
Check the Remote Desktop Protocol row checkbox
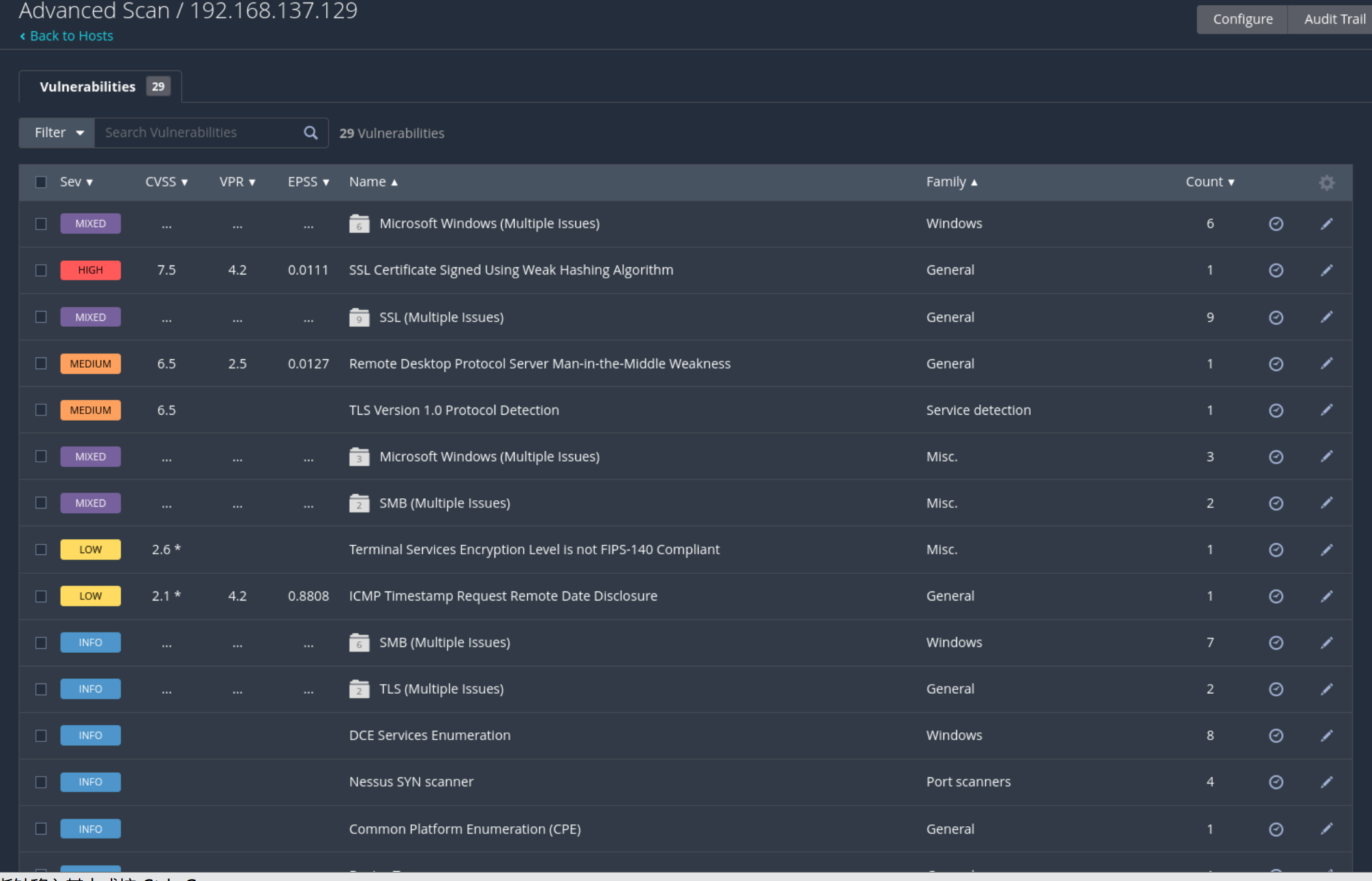(41, 363)
